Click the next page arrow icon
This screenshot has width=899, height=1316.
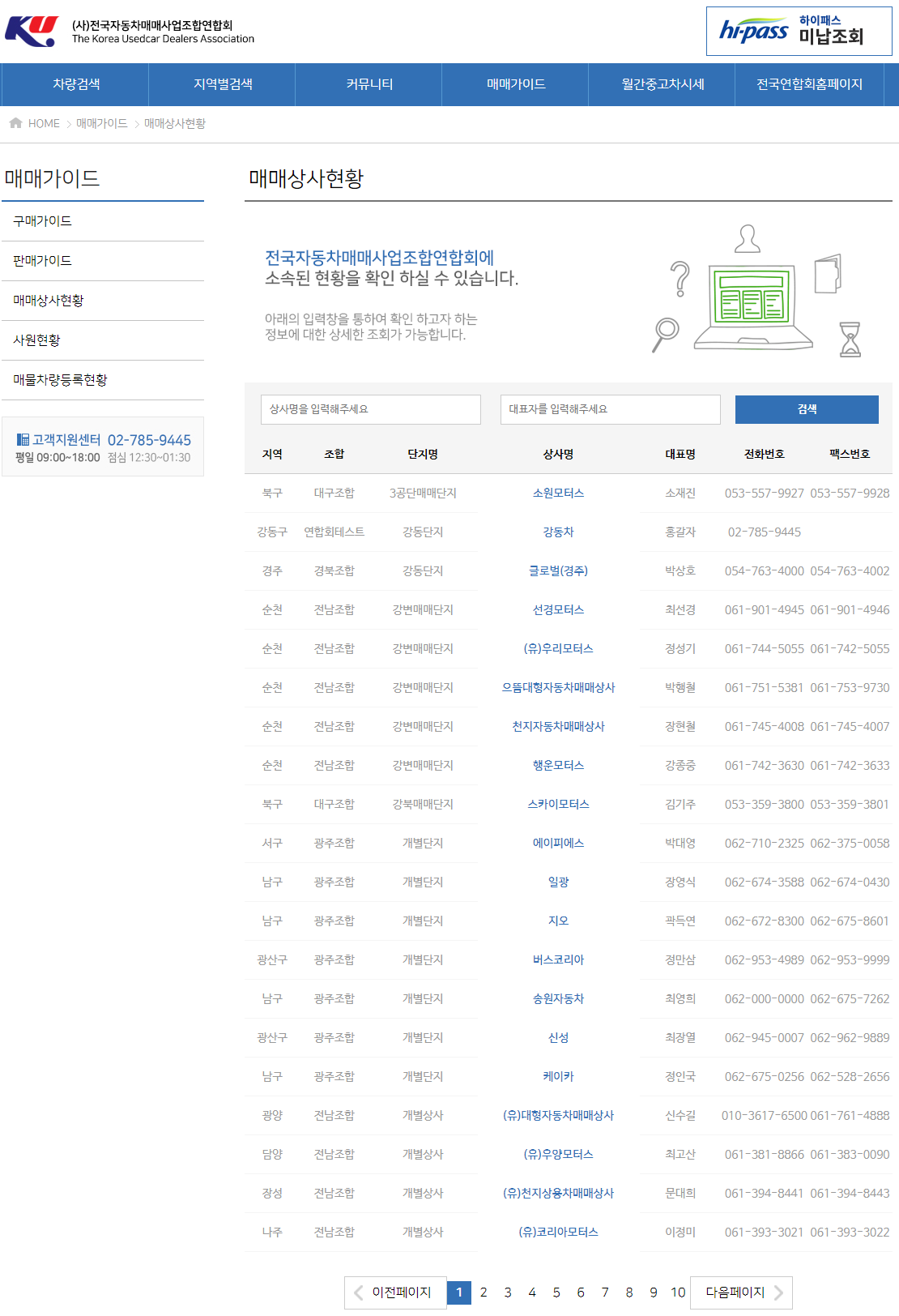point(778,1292)
